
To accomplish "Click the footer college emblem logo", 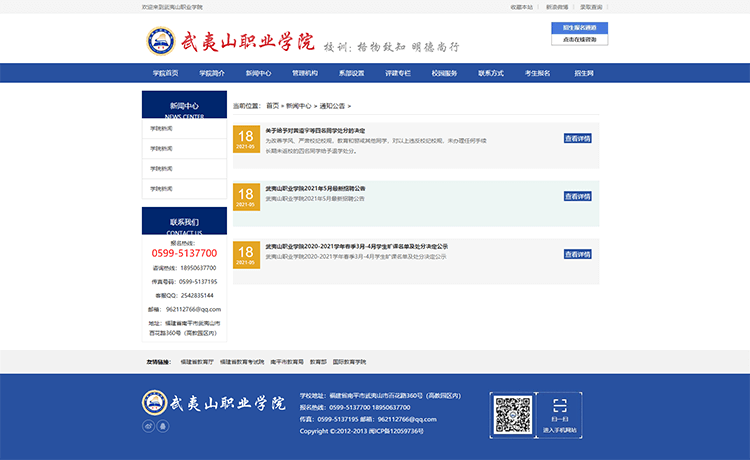I will coord(155,402).
